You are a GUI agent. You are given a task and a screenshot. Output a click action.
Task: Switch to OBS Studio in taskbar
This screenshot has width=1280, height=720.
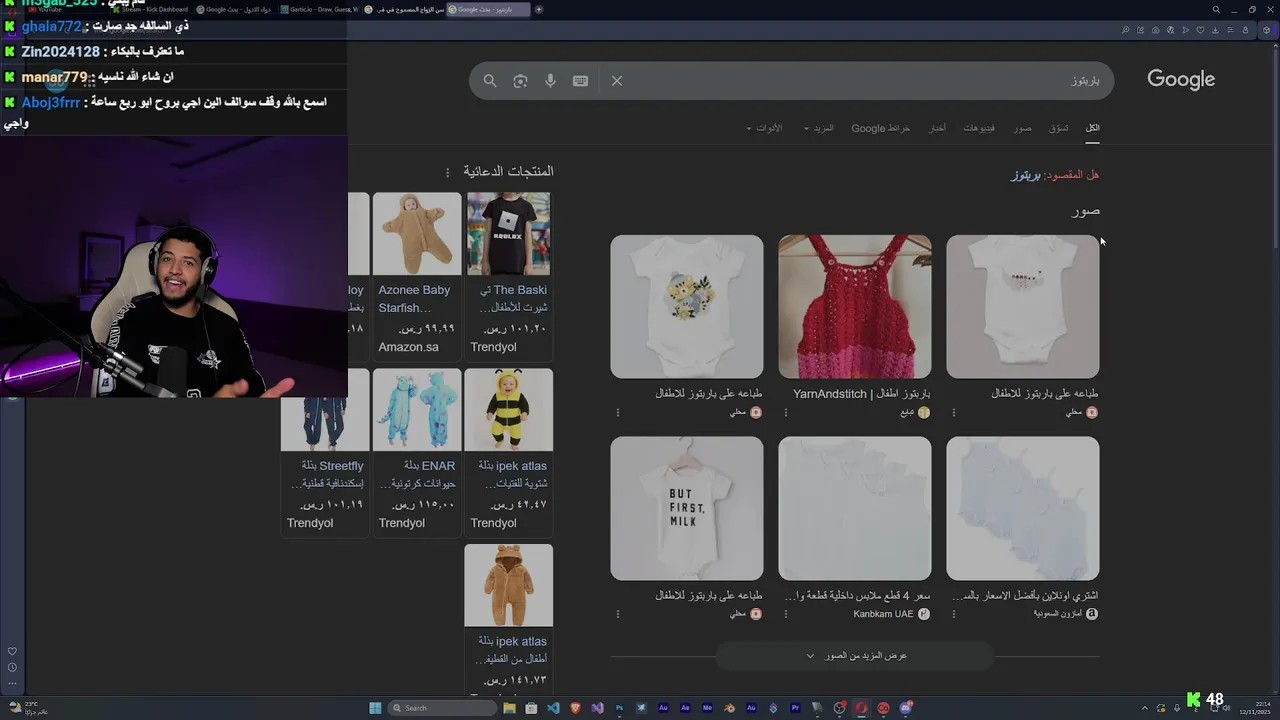point(839,708)
